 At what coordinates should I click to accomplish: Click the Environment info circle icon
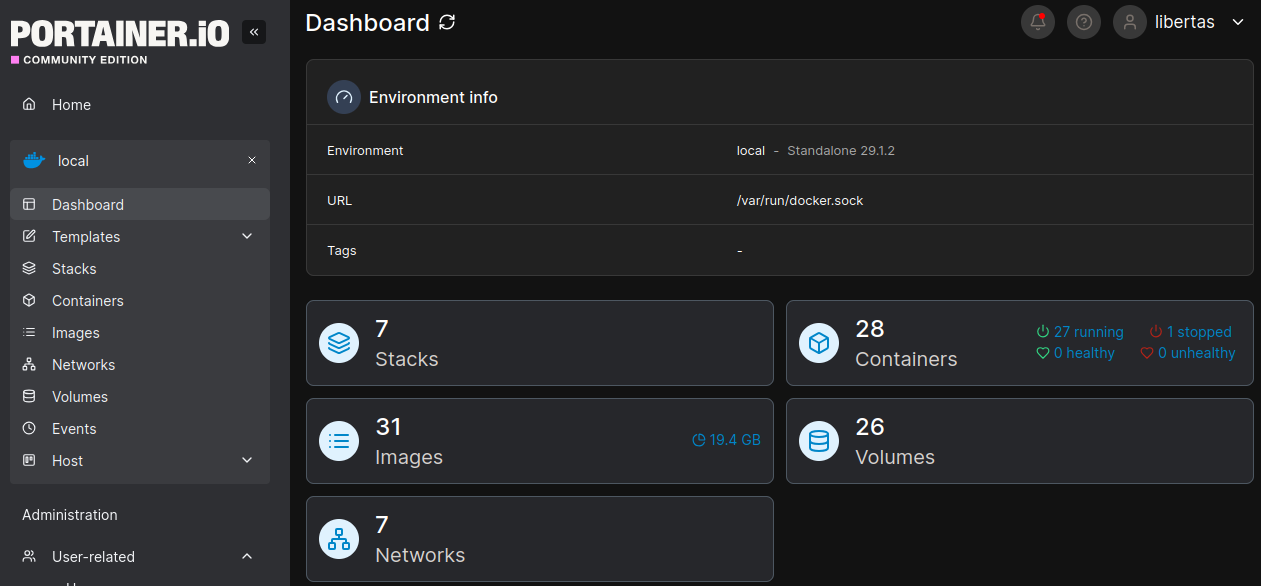point(343,97)
